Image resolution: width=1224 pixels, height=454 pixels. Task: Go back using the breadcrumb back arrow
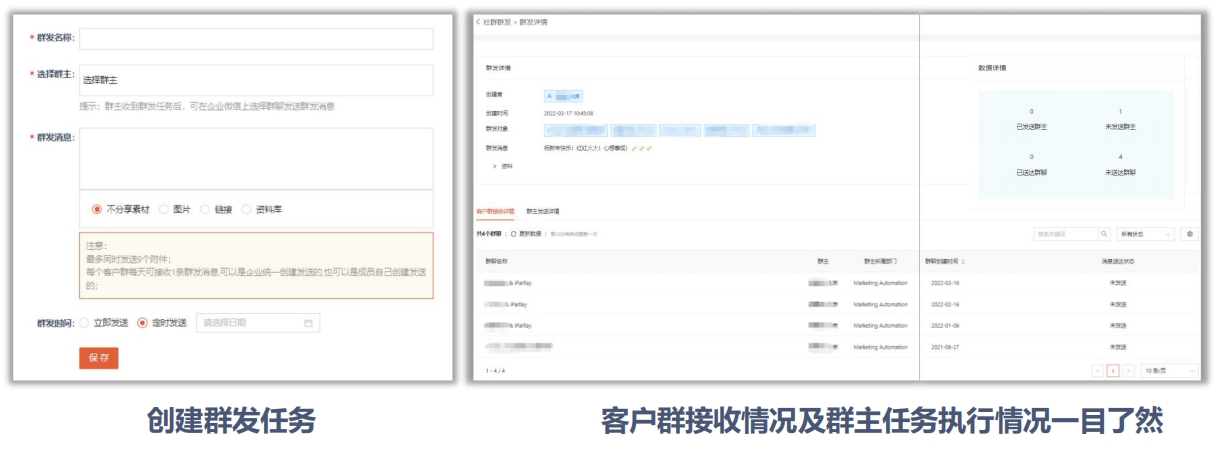478,21
